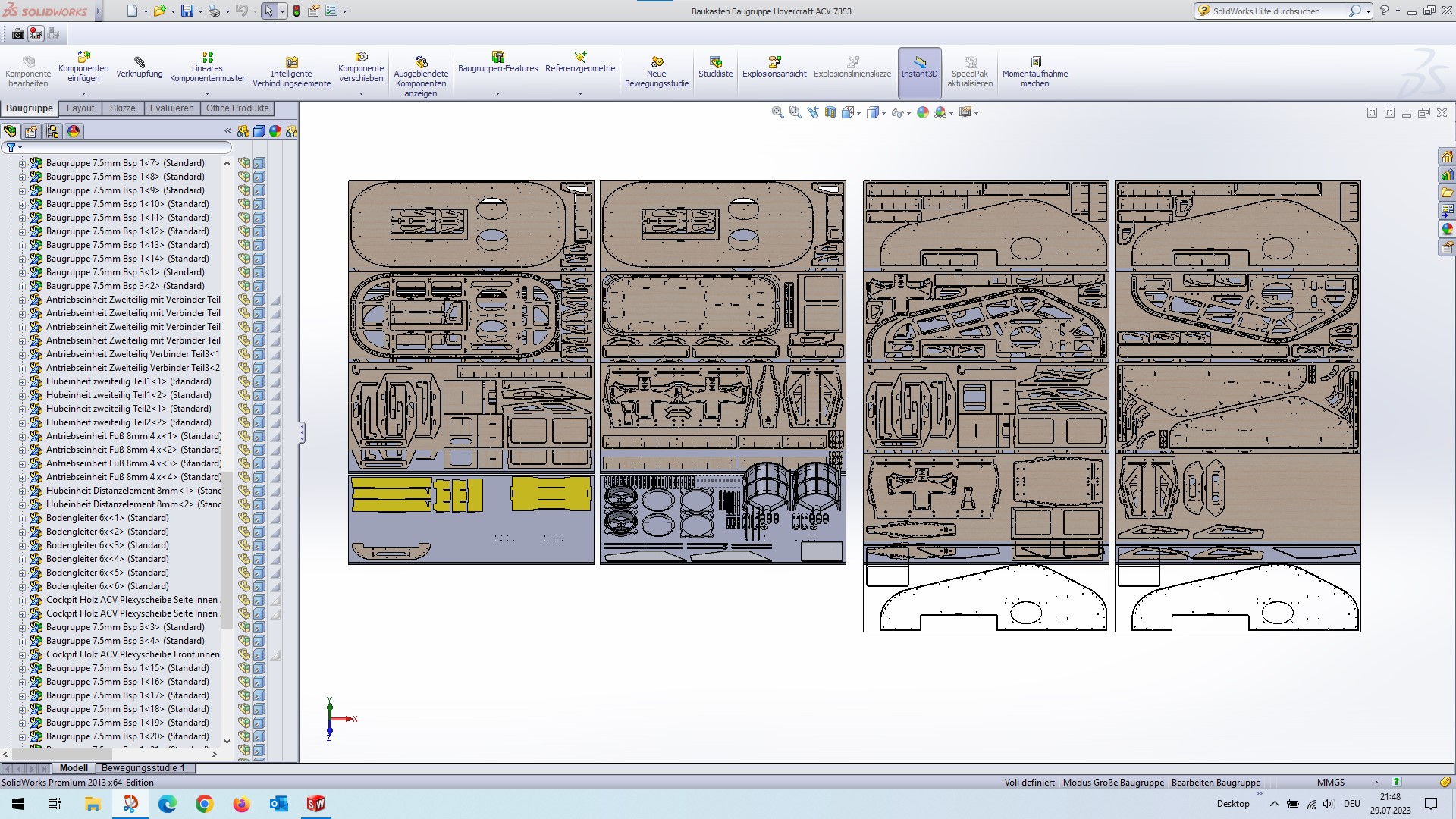Toggle the Instant3D mode
Screen dimensions: 1456x819
point(919,67)
